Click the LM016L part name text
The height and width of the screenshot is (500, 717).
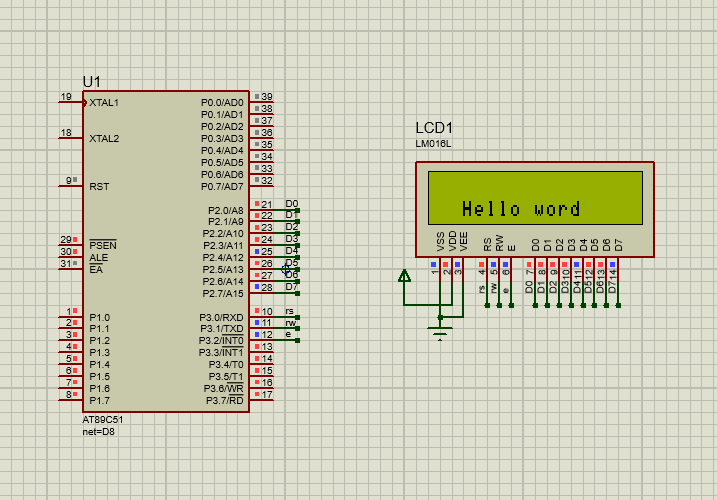point(434,144)
